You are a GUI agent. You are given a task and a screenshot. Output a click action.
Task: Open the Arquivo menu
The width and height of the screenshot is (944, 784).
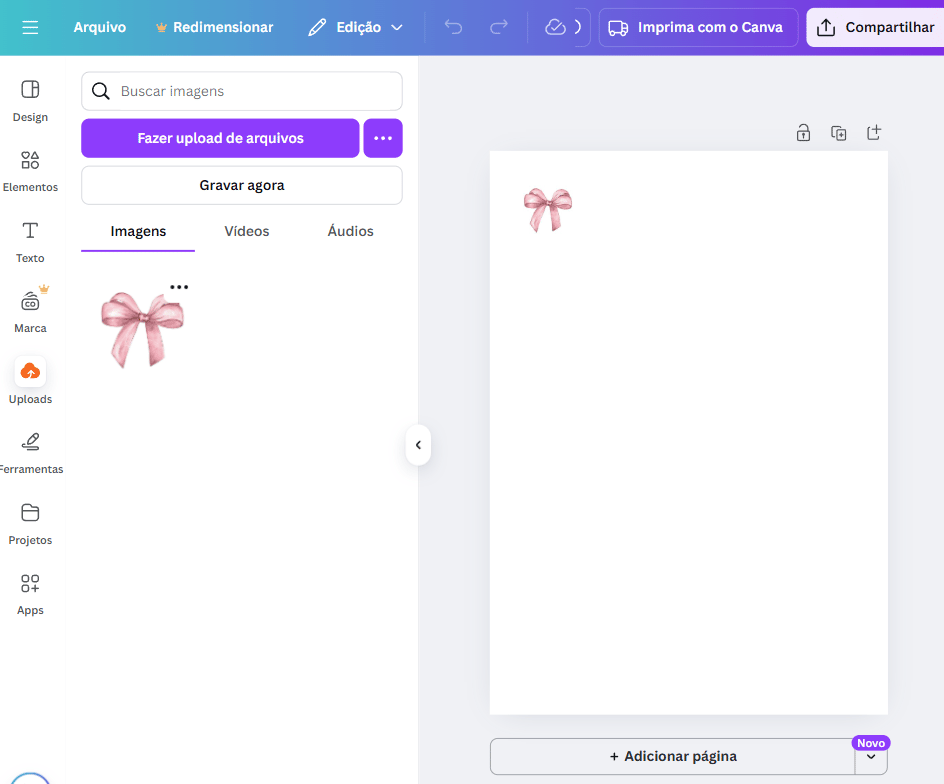tap(100, 28)
